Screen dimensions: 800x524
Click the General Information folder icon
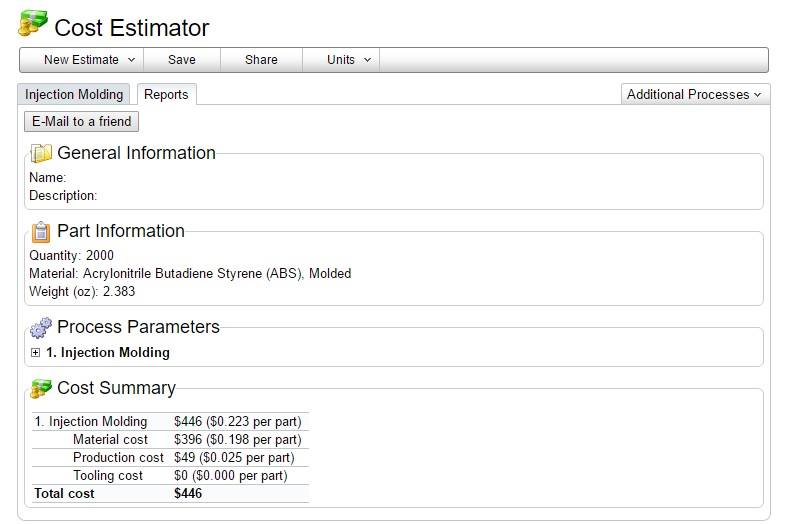click(40, 153)
